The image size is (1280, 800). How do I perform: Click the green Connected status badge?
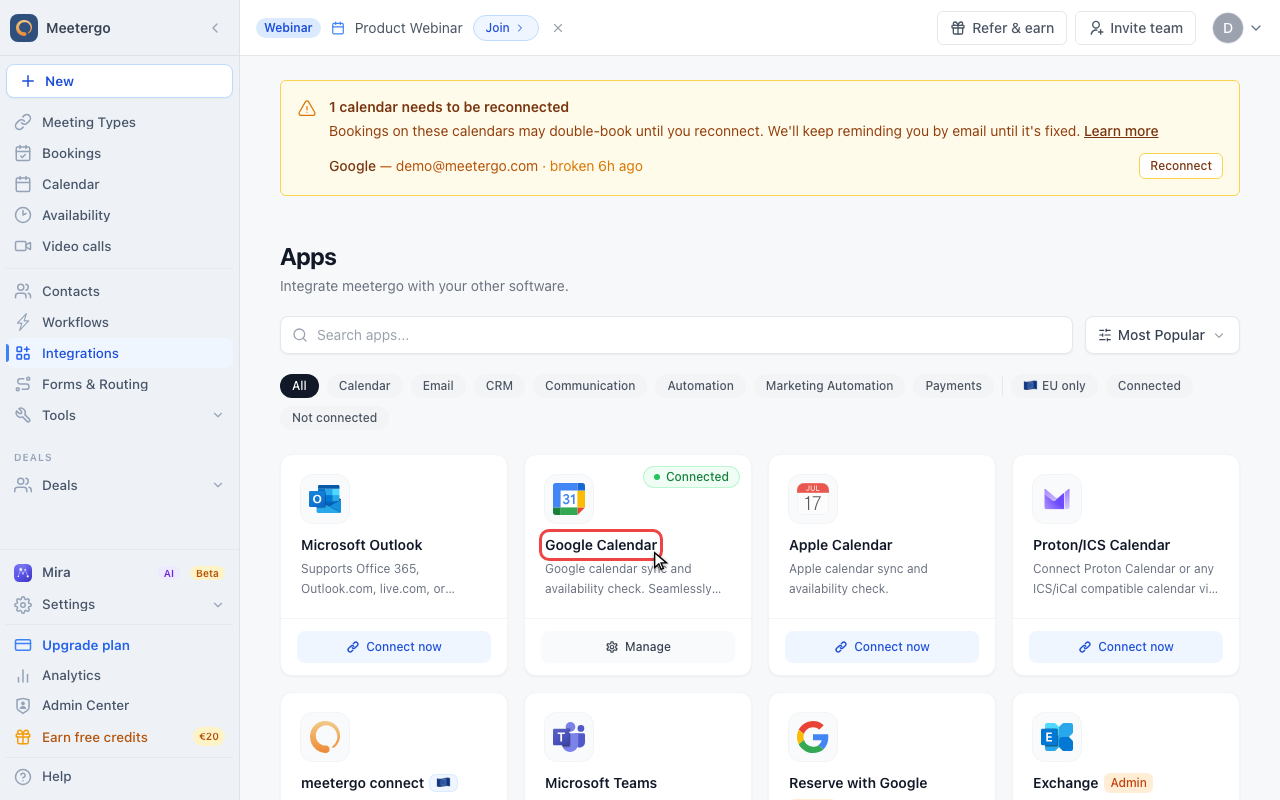691,477
